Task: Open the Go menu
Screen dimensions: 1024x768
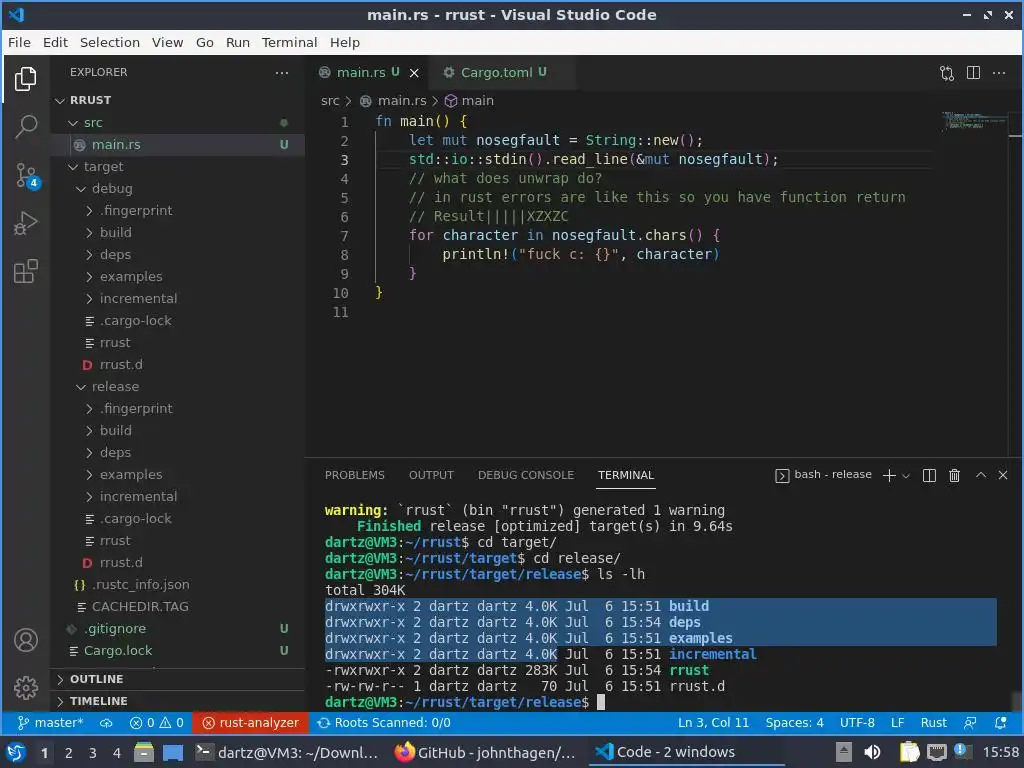Action: (x=204, y=42)
